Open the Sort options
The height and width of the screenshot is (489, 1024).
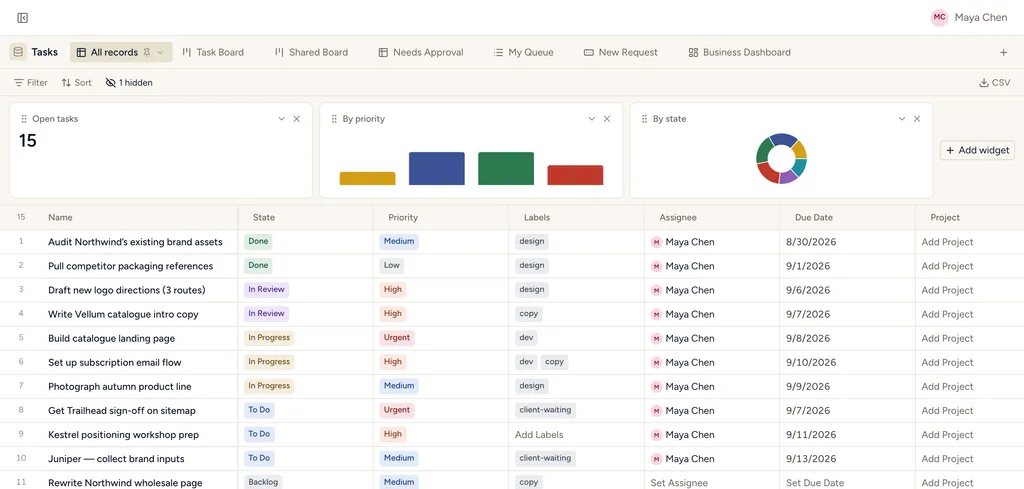76,83
